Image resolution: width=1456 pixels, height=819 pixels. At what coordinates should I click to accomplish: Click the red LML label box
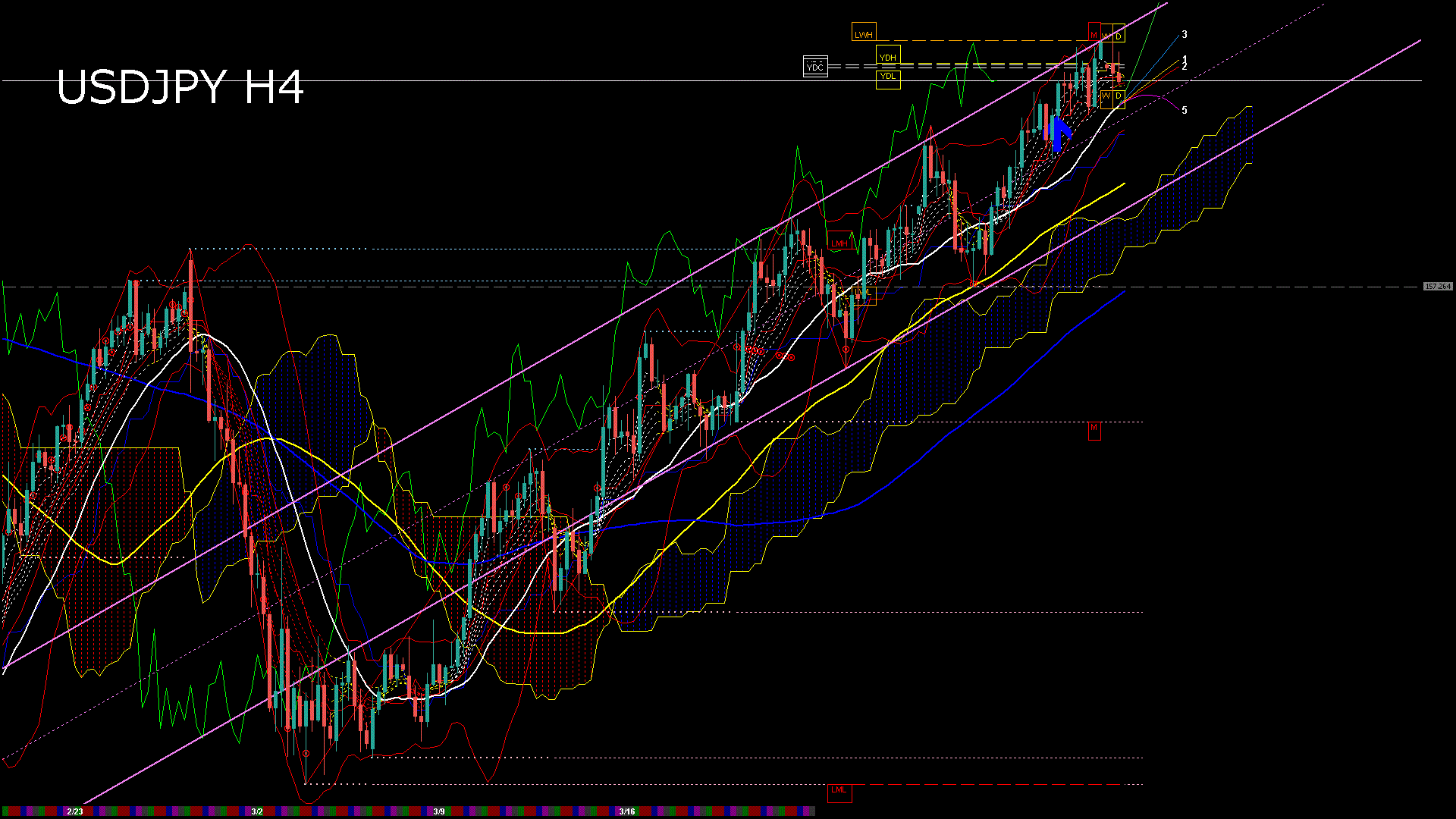coord(839,792)
